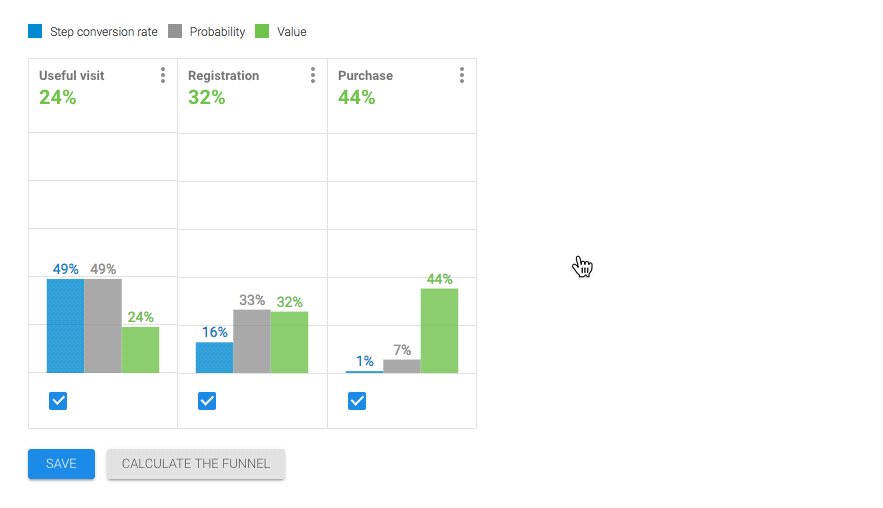Click CALCULATE THE FUNNEL button

[196, 464]
